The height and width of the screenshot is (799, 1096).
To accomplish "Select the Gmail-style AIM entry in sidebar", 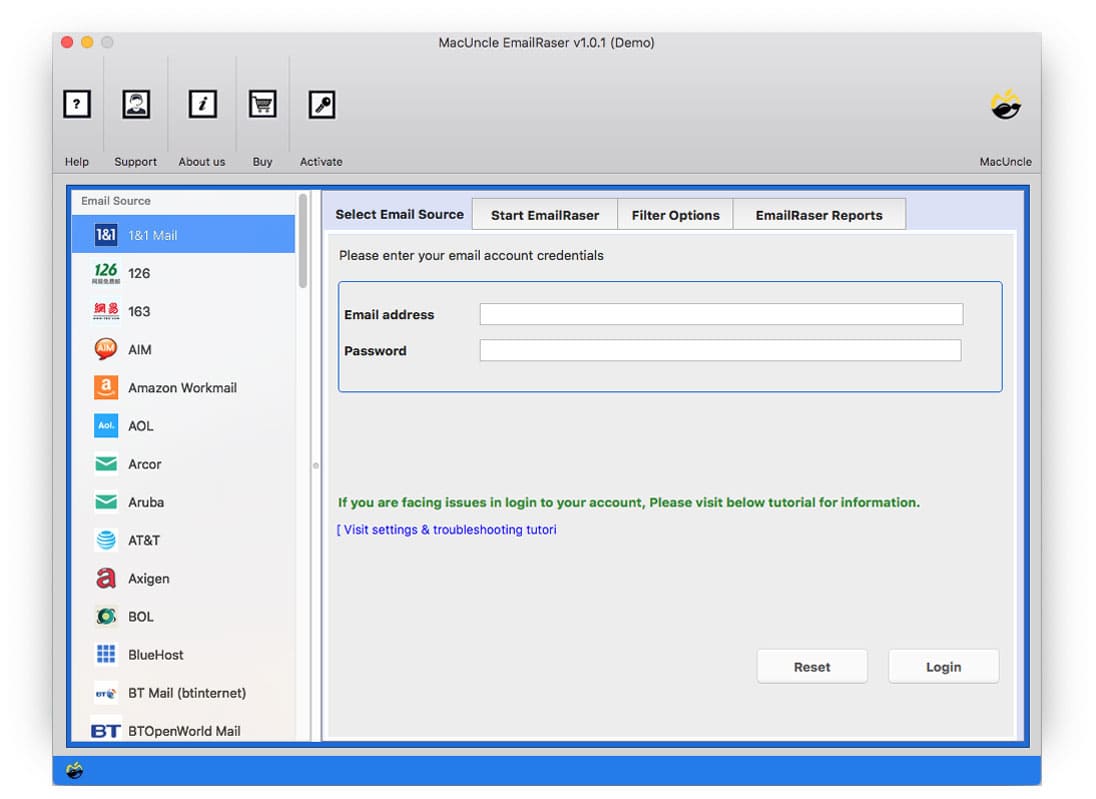I will pos(106,349).
